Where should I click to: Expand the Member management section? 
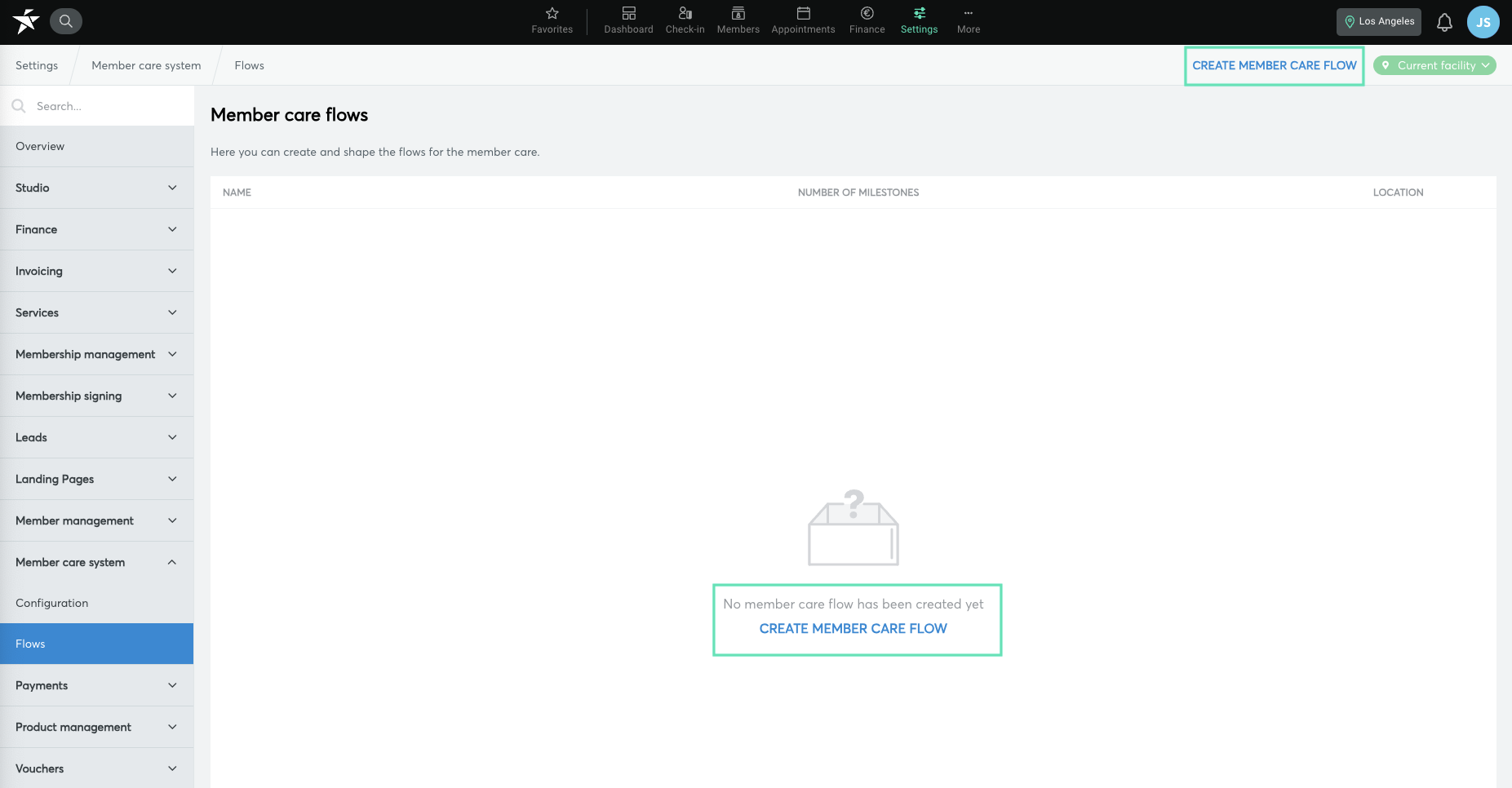click(97, 521)
